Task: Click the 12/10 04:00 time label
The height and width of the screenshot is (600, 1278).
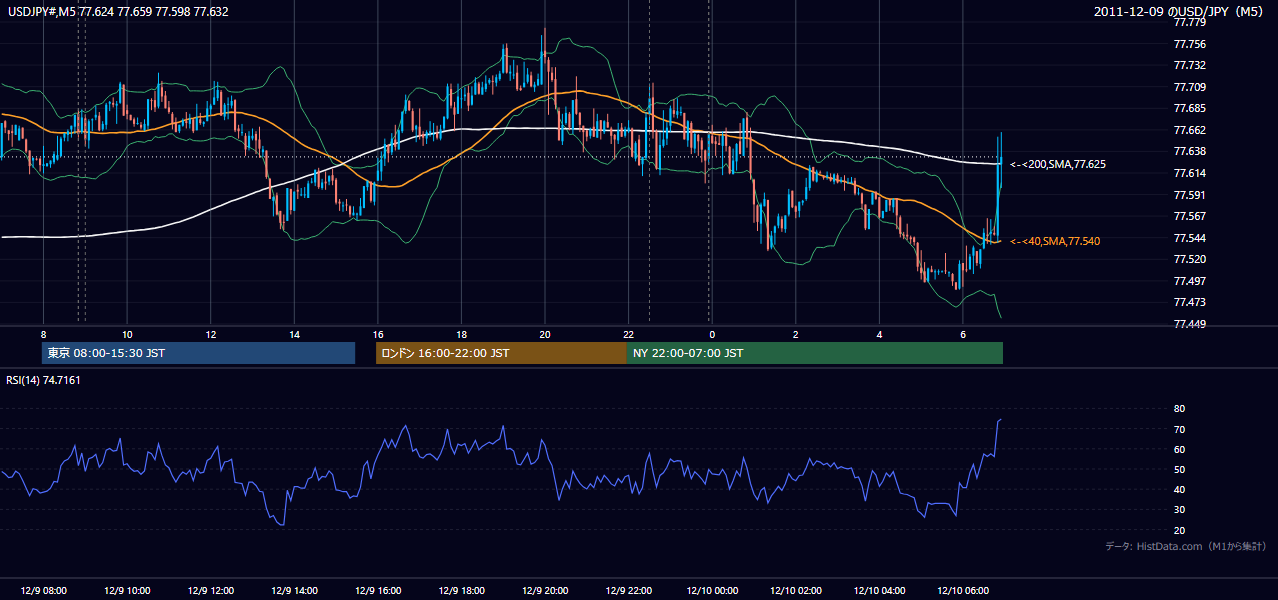Action: (x=879, y=591)
